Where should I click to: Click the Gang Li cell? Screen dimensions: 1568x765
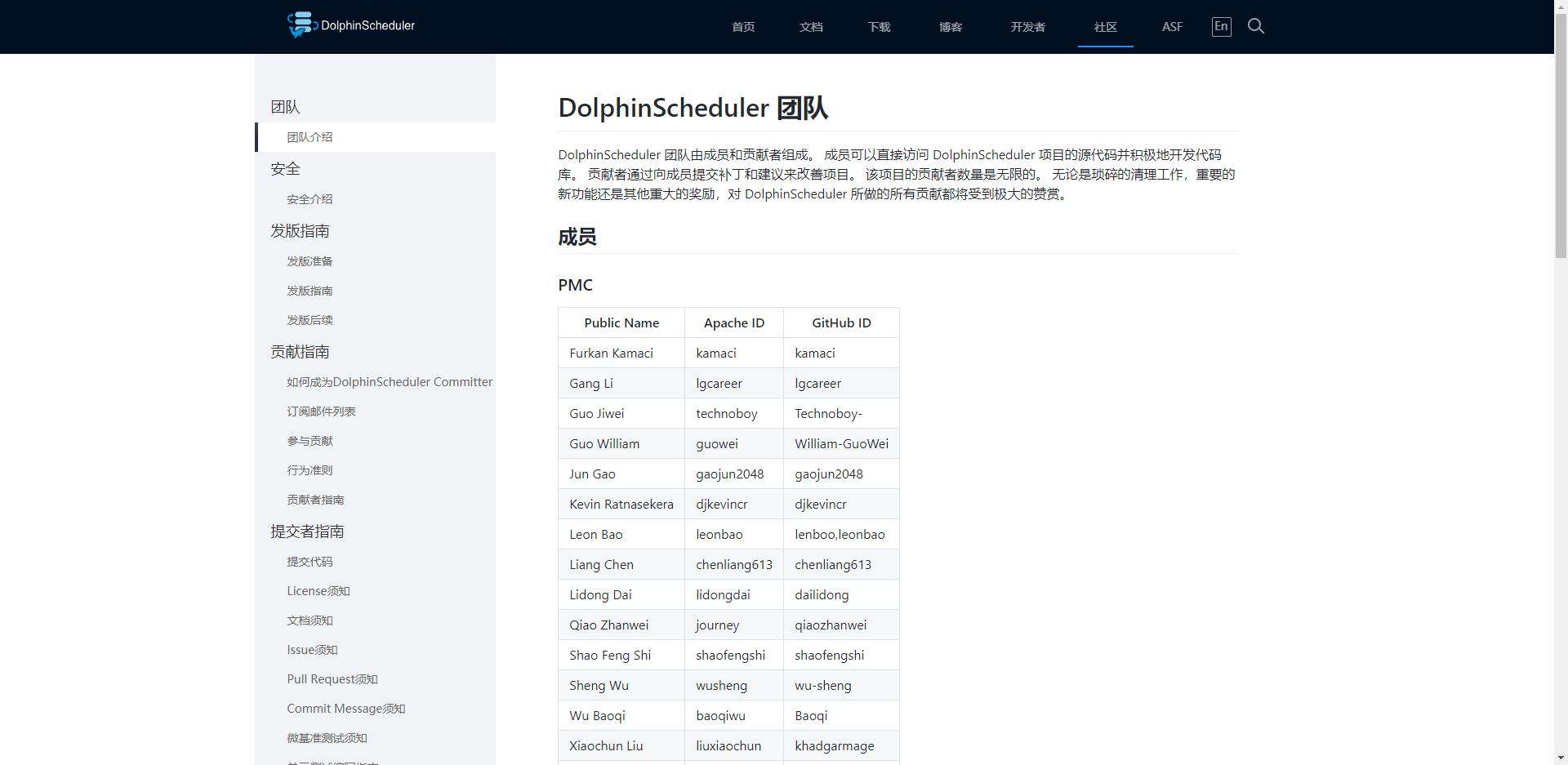(x=621, y=384)
